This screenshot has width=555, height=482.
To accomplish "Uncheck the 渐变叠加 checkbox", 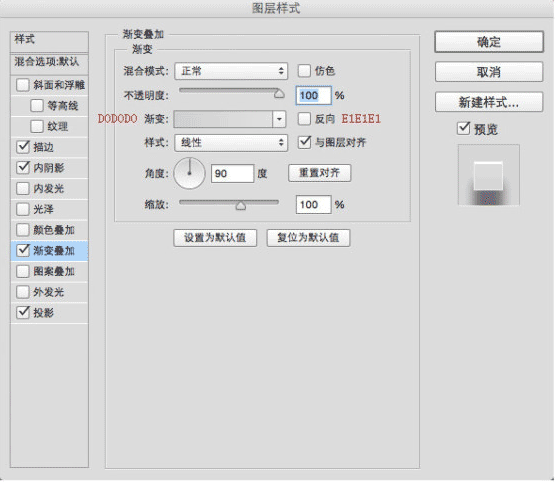I will coord(23,251).
